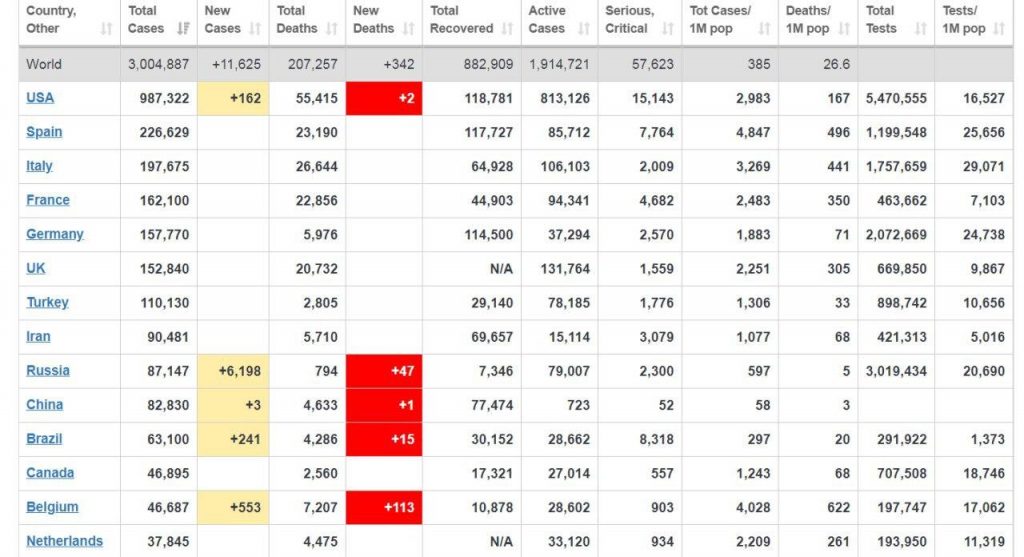Click sort arrows icon beside New Cases

tap(255, 29)
